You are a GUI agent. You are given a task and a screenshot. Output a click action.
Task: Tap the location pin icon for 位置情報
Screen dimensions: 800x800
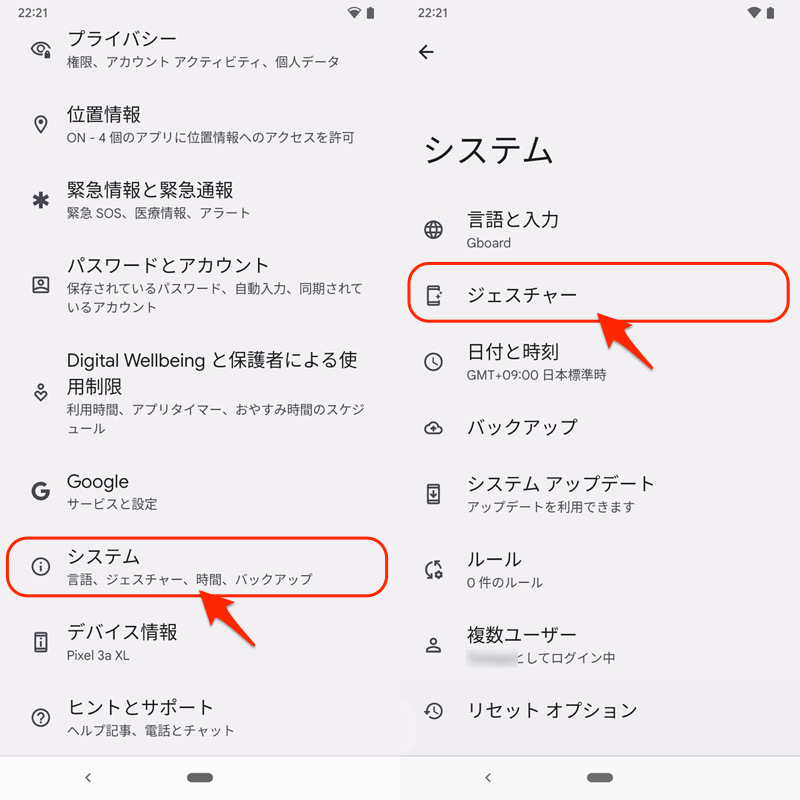tap(40, 124)
